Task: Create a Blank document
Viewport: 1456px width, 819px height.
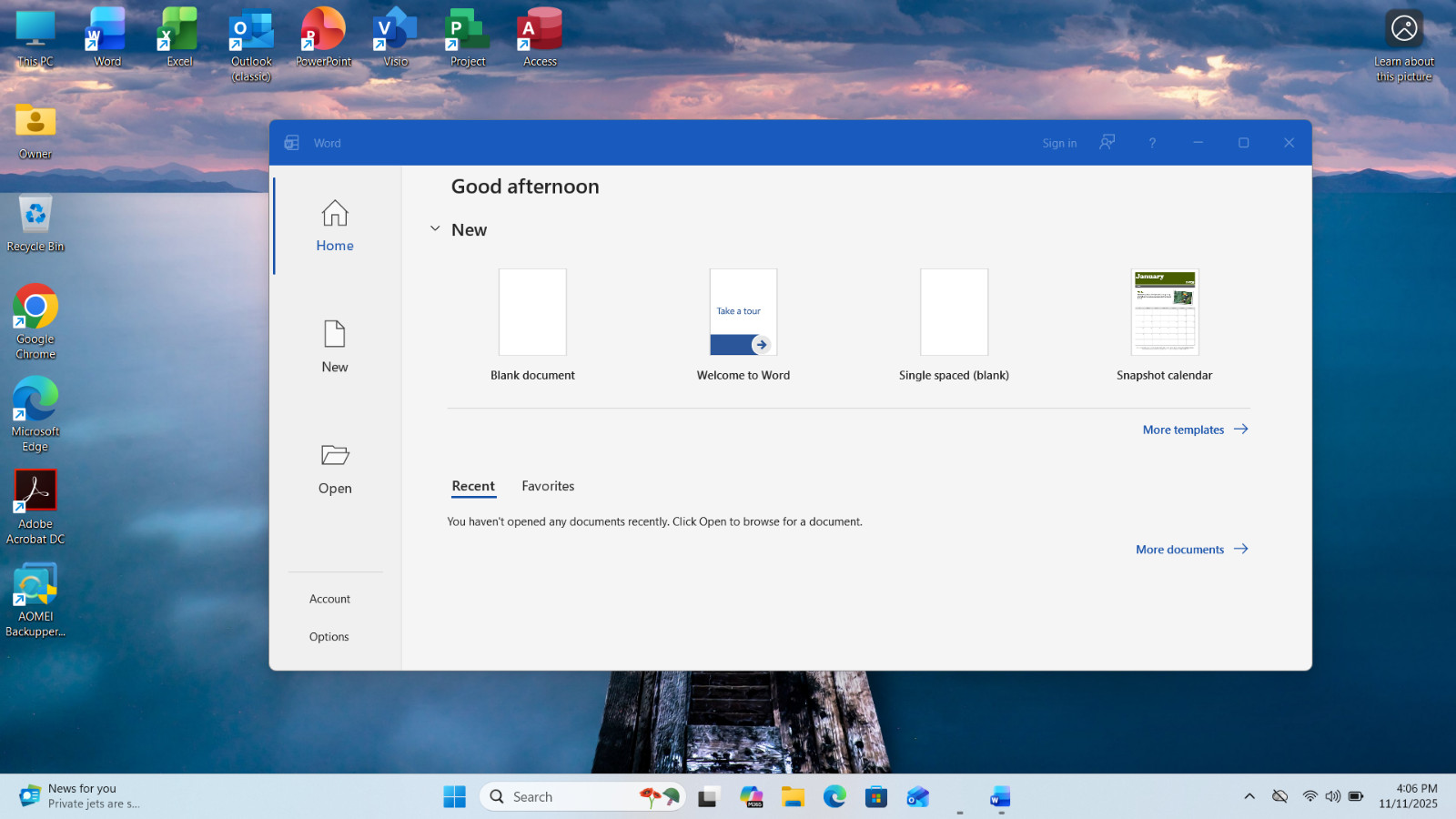Action: pyautogui.click(x=532, y=325)
